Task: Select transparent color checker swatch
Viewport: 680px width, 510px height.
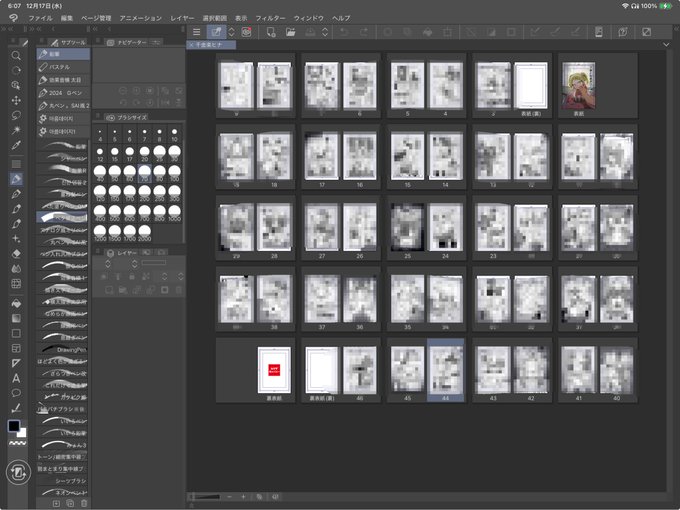Action: (x=18, y=443)
